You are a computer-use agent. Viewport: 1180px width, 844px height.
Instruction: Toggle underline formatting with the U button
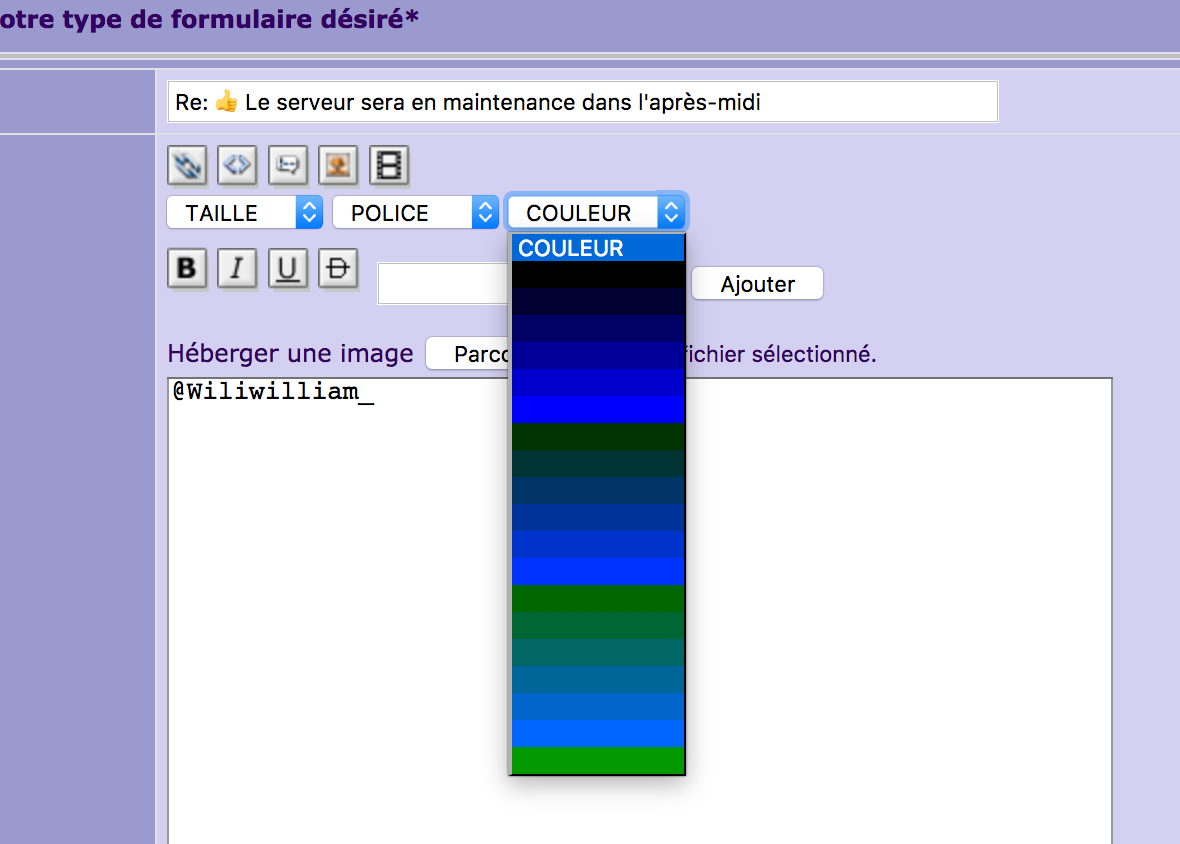(x=288, y=268)
